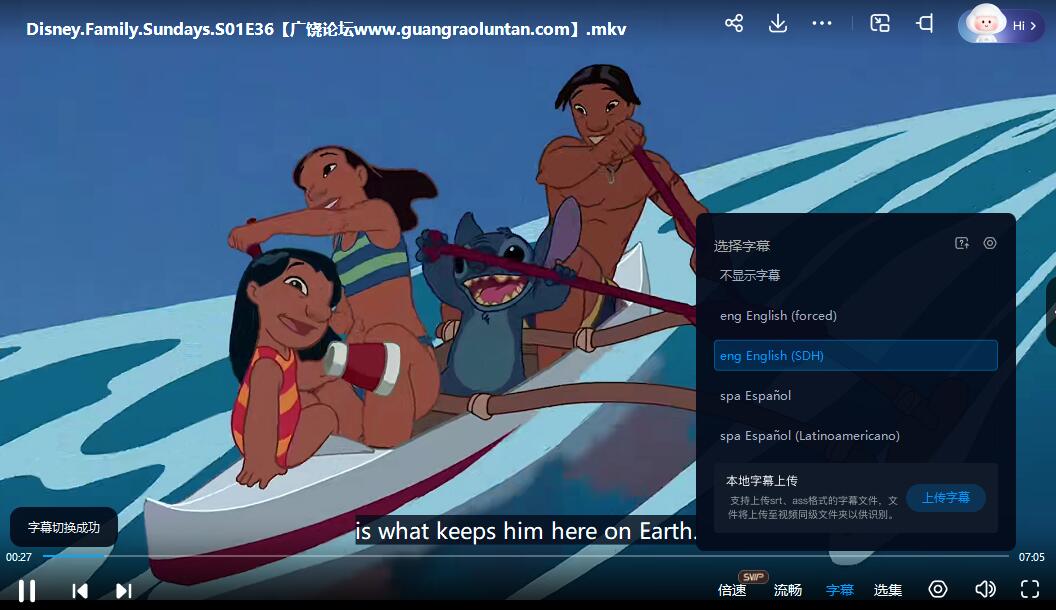Pause the video playback
This screenshot has height=610, width=1056.
(27, 590)
